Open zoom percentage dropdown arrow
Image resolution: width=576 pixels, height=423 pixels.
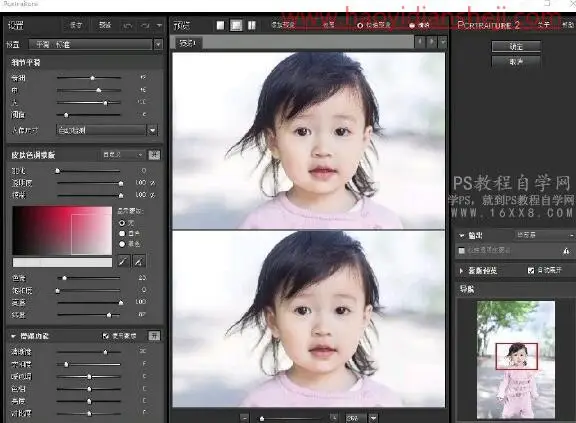[x=373, y=418]
